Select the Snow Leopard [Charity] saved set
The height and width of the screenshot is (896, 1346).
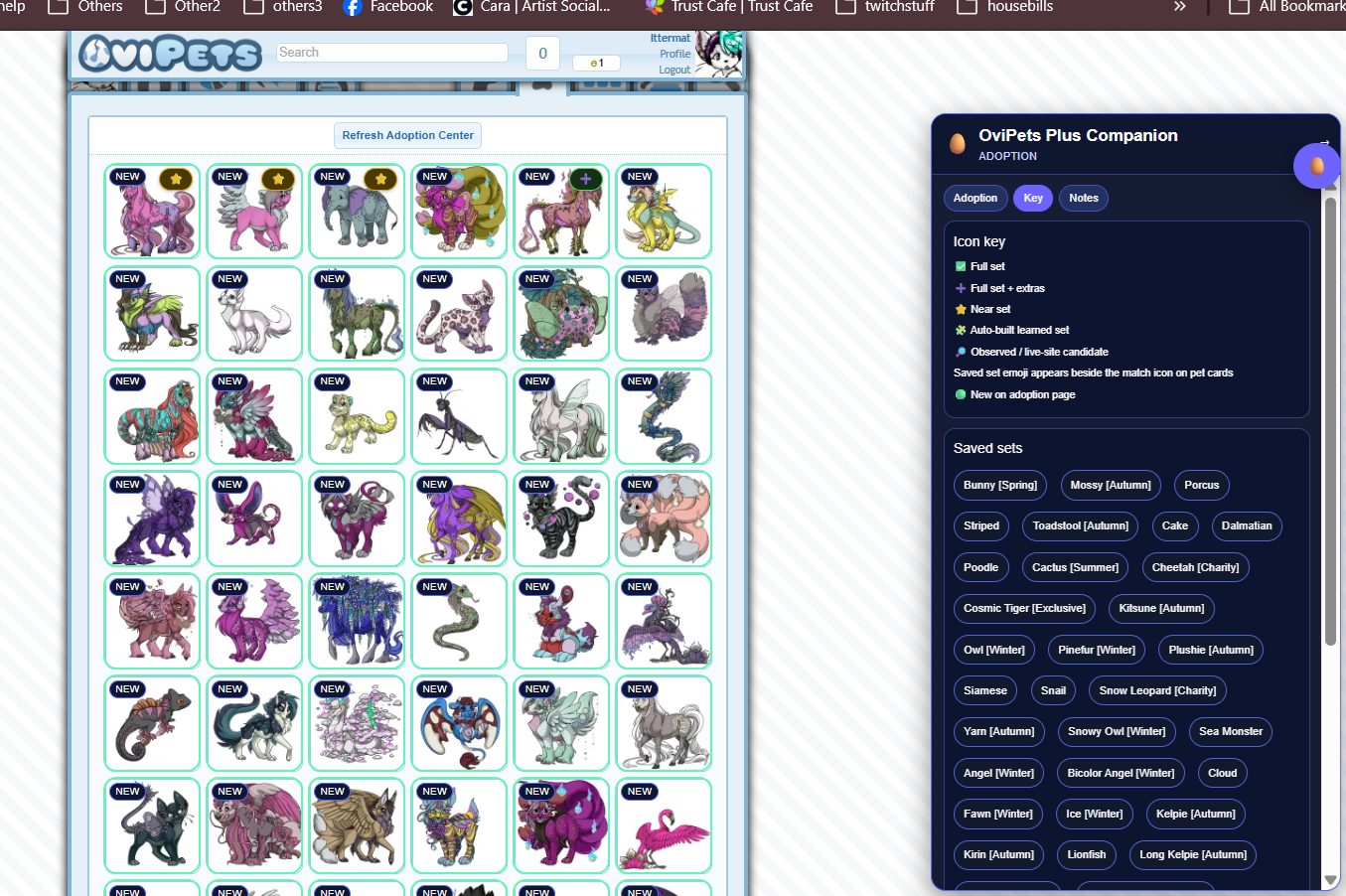pyautogui.click(x=1157, y=690)
